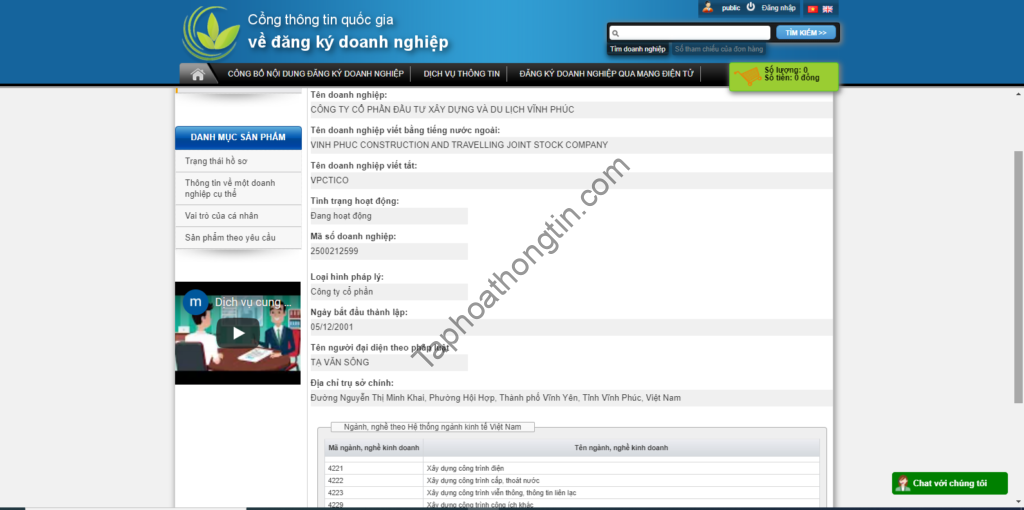Open Đăng ký doanh nghiệp qua mạng điện tử menu

click(607, 74)
